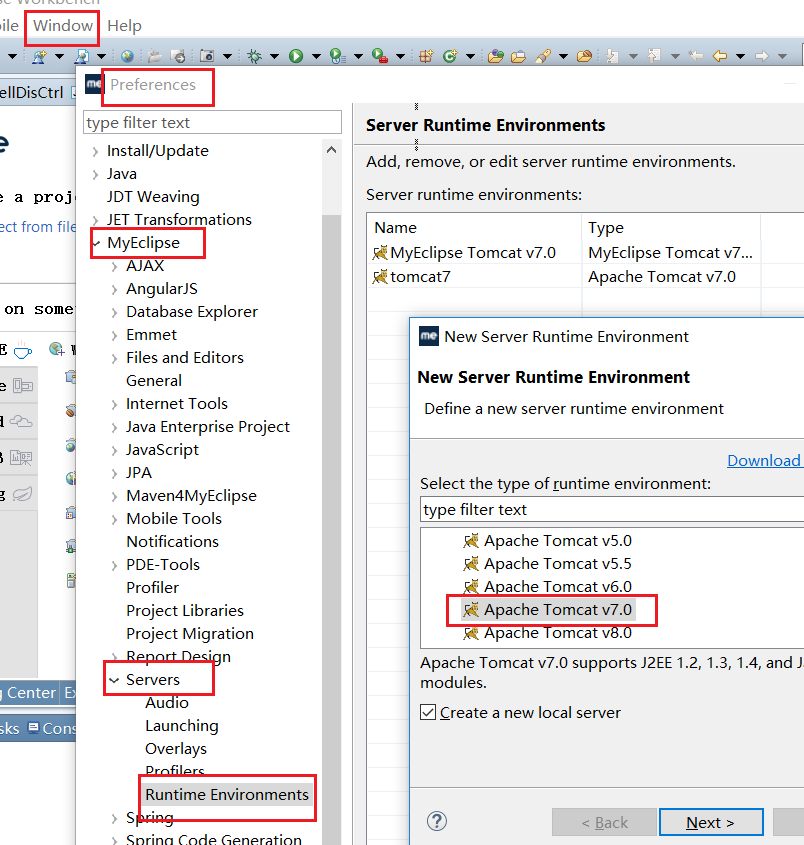Image resolution: width=804 pixels, height=845 pixels.
Task: Click the disabled Back button
Action: pyautogui.click(x=604, y=822)
